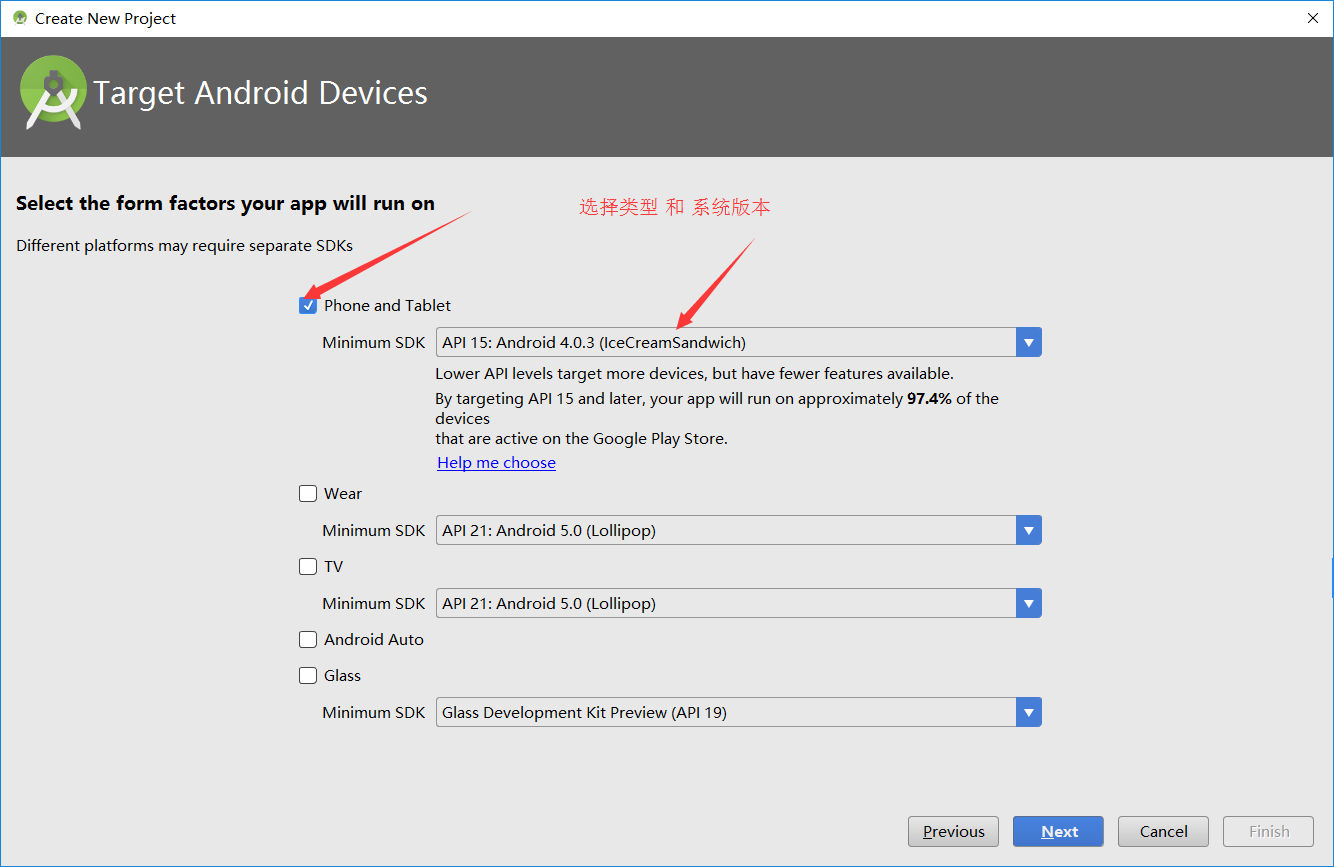Screen dimensions: 1334x867
Task: Click the 97.4% device coverage text
Action: tap(931, 399)
